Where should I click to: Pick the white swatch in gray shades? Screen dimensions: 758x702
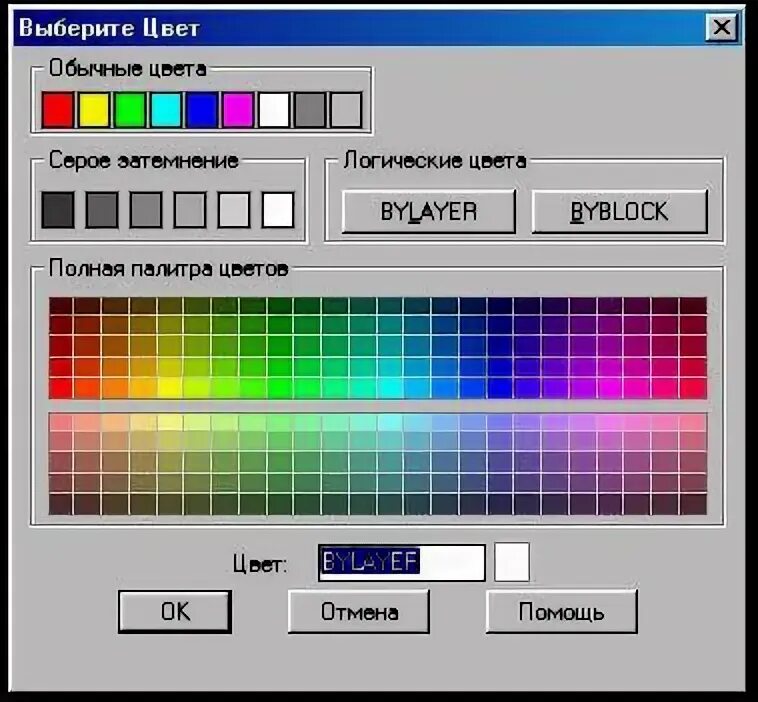pyautogui.click(x=278, y=210)
